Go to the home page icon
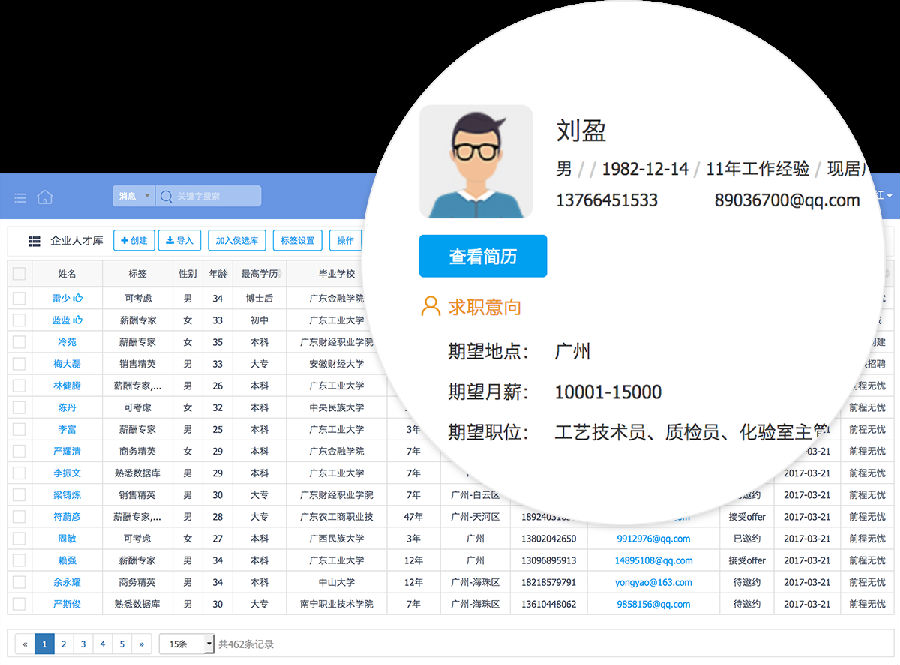The image size is (900, 665). click(45, 197)
